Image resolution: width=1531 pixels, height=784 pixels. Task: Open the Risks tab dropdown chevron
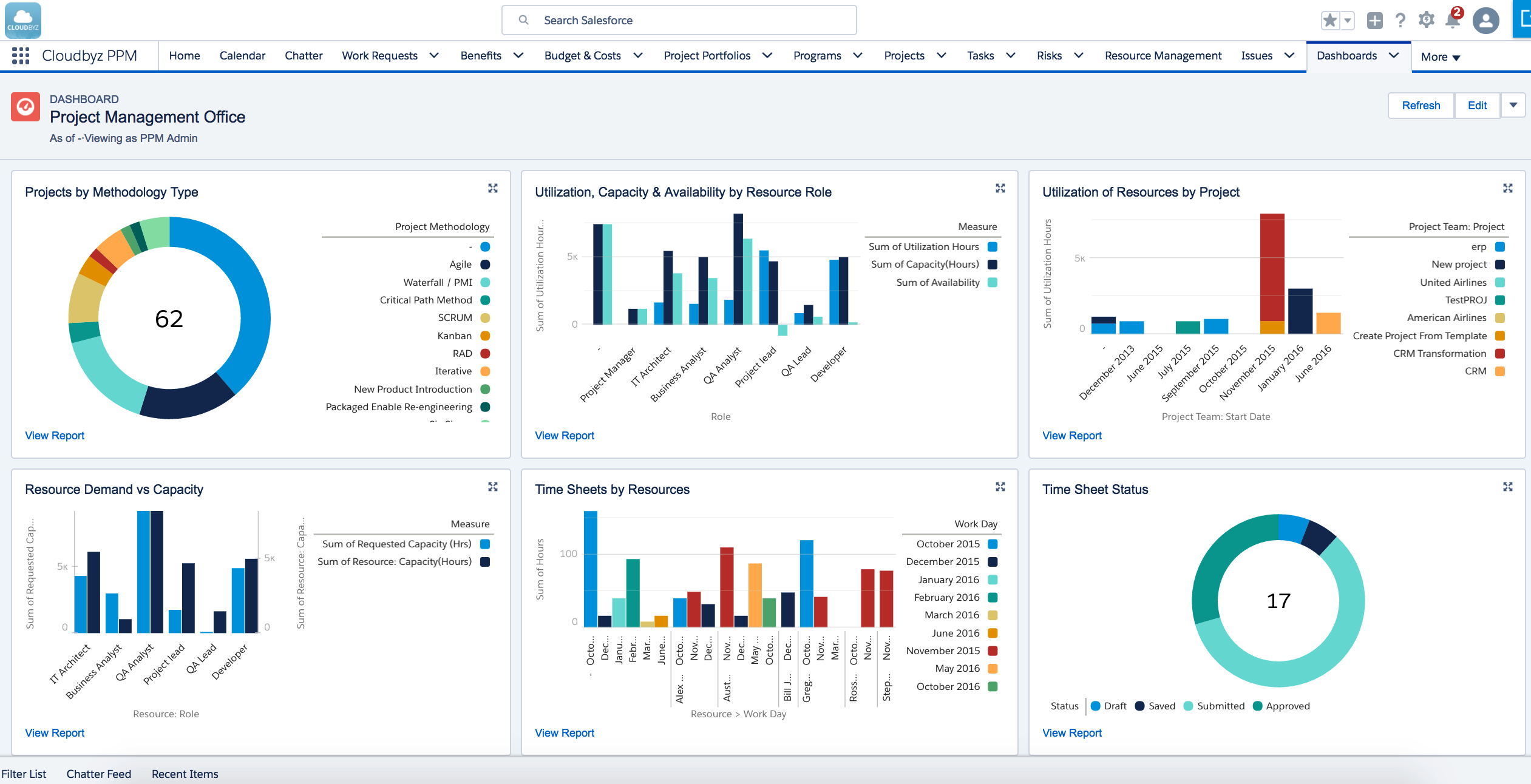point(1079,55)
